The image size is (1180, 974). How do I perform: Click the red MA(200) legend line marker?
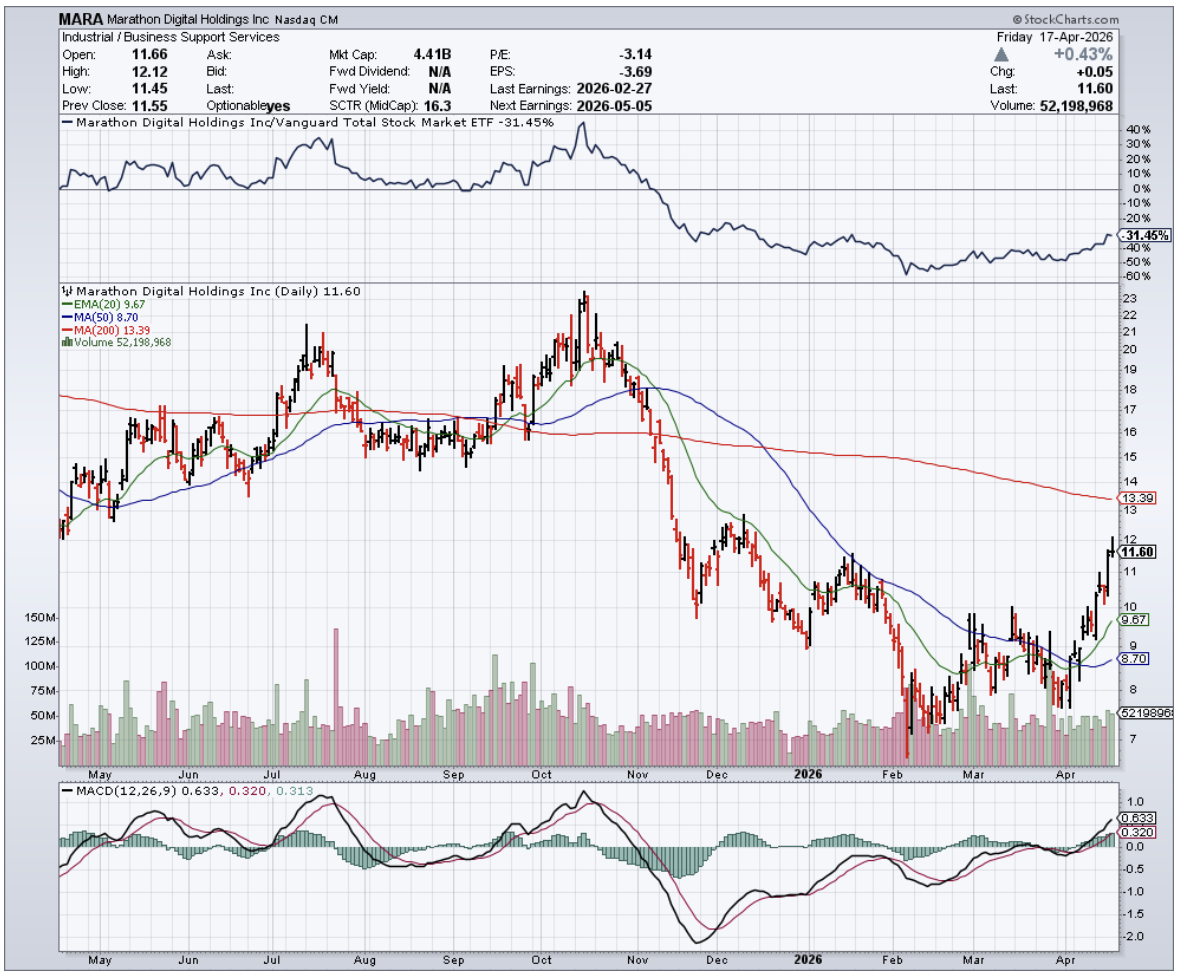tap(66, 330)
